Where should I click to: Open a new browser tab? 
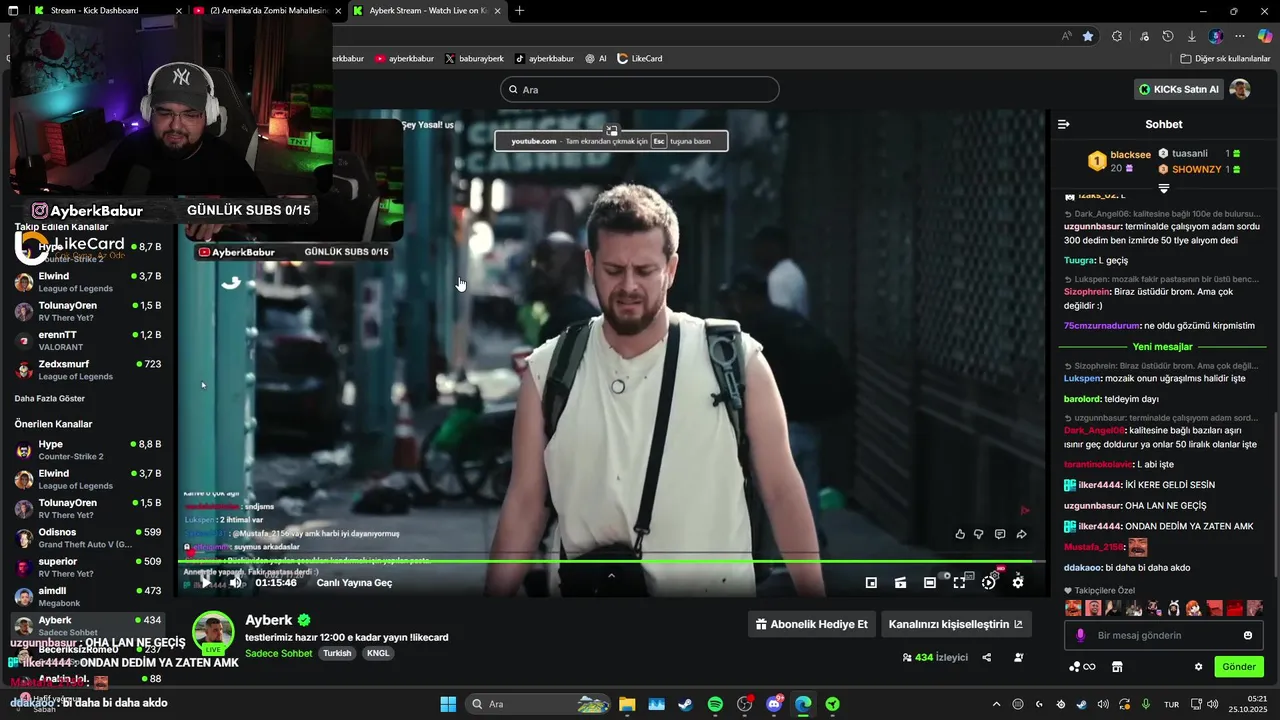tap(519, 11)
